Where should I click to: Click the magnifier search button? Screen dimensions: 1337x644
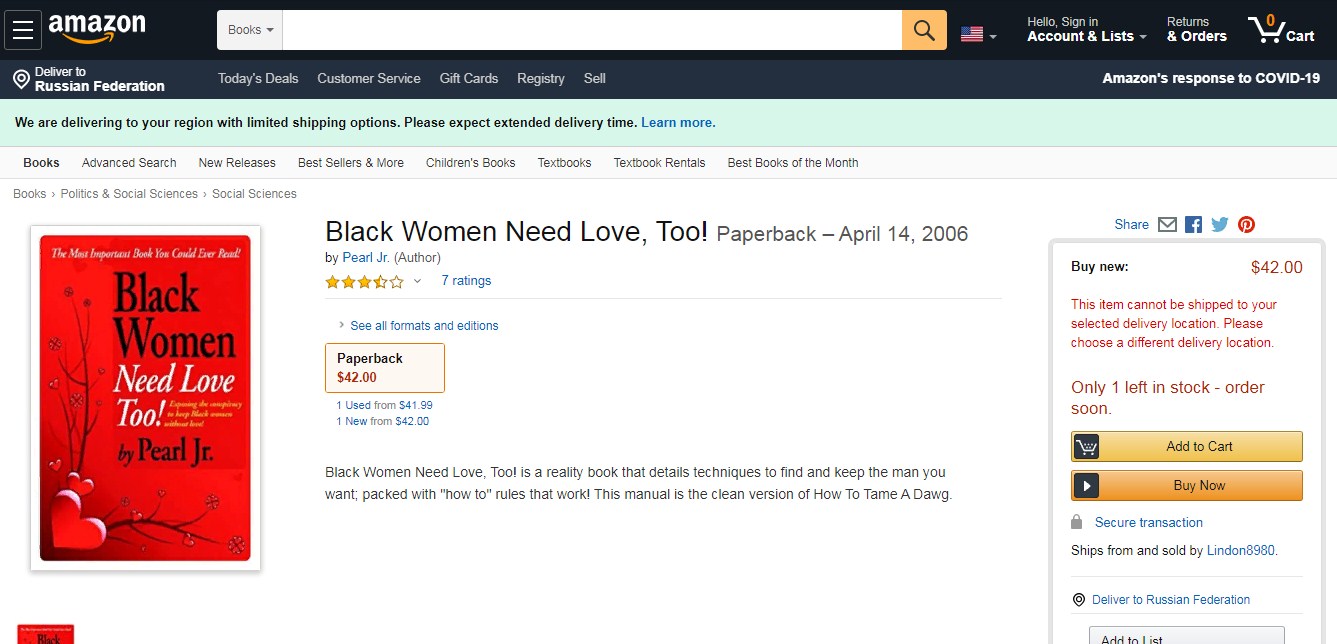pyautogui.click(x=924, y=30)
